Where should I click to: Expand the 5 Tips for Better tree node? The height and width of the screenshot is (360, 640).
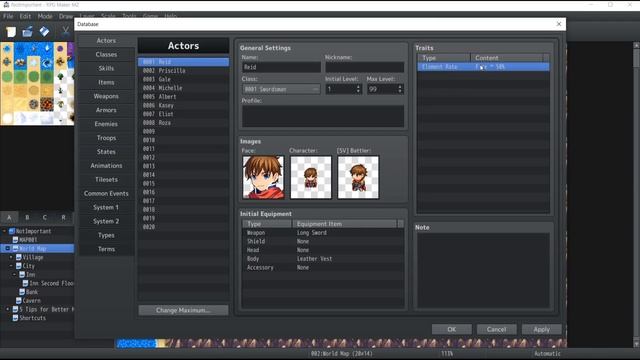click(8, 309)
